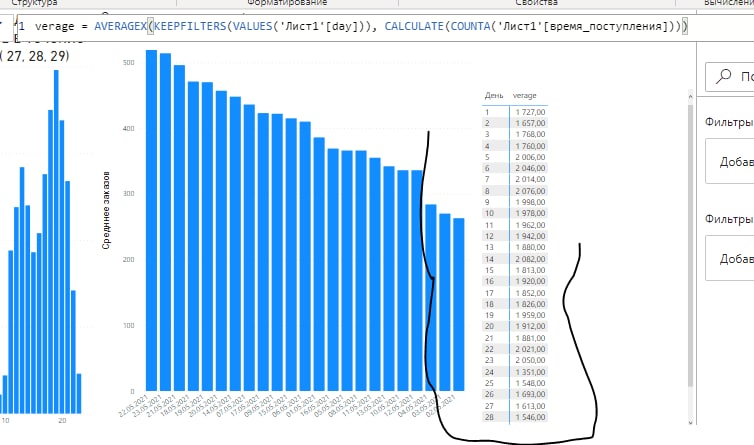Click table value 2 076,00
The width and height of the screenshot is (754, 445).
tap(530, 191)
